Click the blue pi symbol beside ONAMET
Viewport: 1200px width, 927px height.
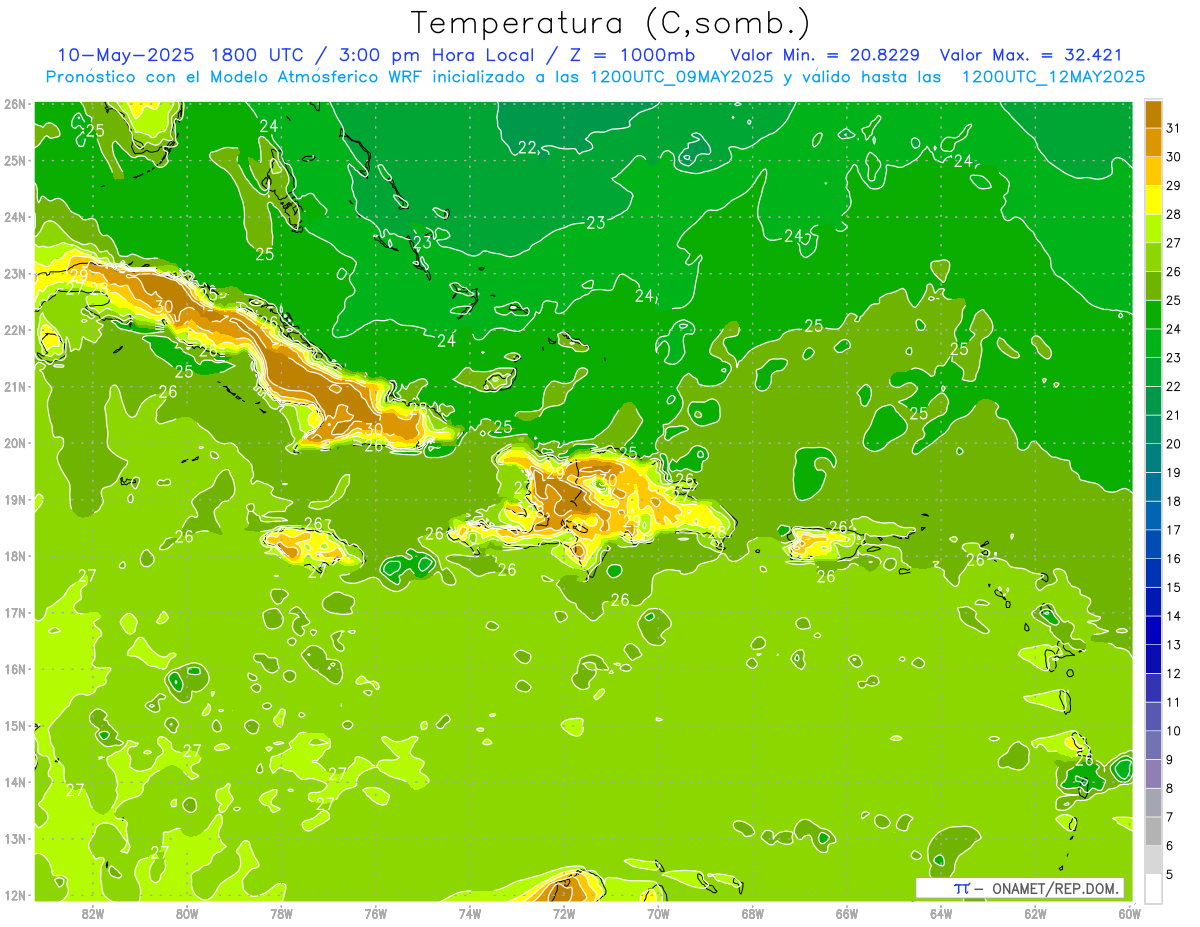[961, 888]
